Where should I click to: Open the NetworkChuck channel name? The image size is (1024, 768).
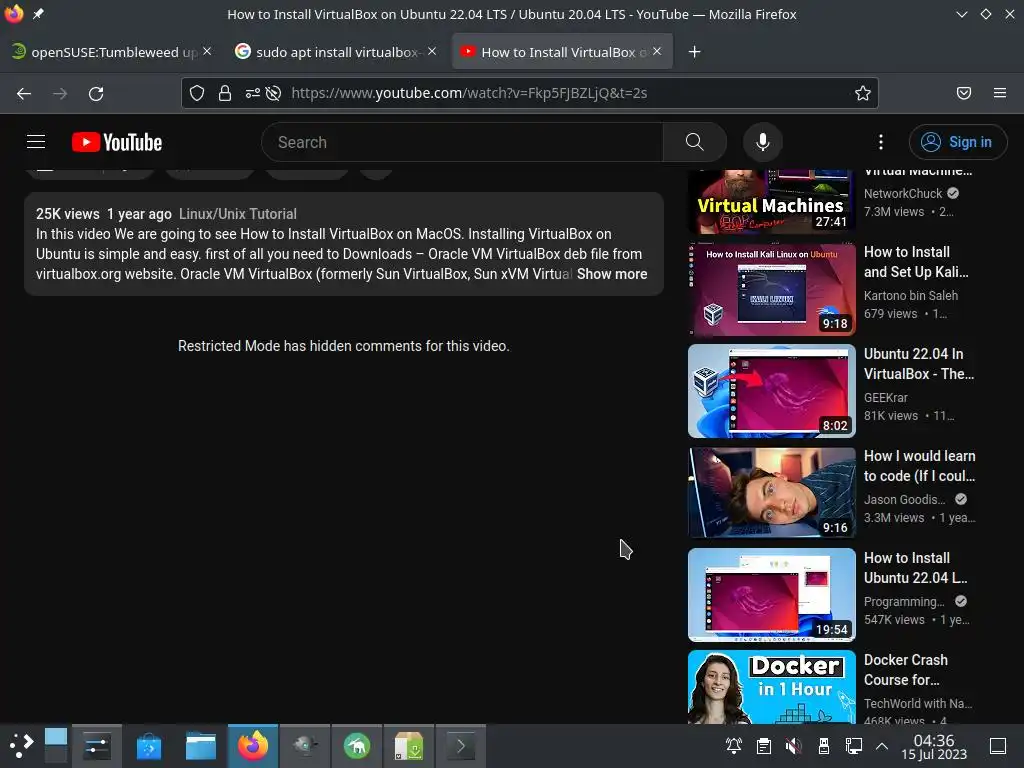(903, 193)
